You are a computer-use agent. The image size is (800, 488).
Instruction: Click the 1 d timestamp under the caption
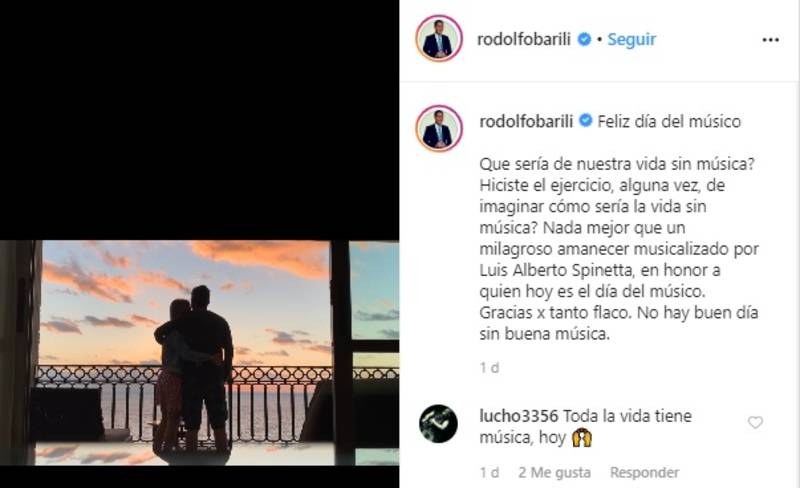coord(489,368)
